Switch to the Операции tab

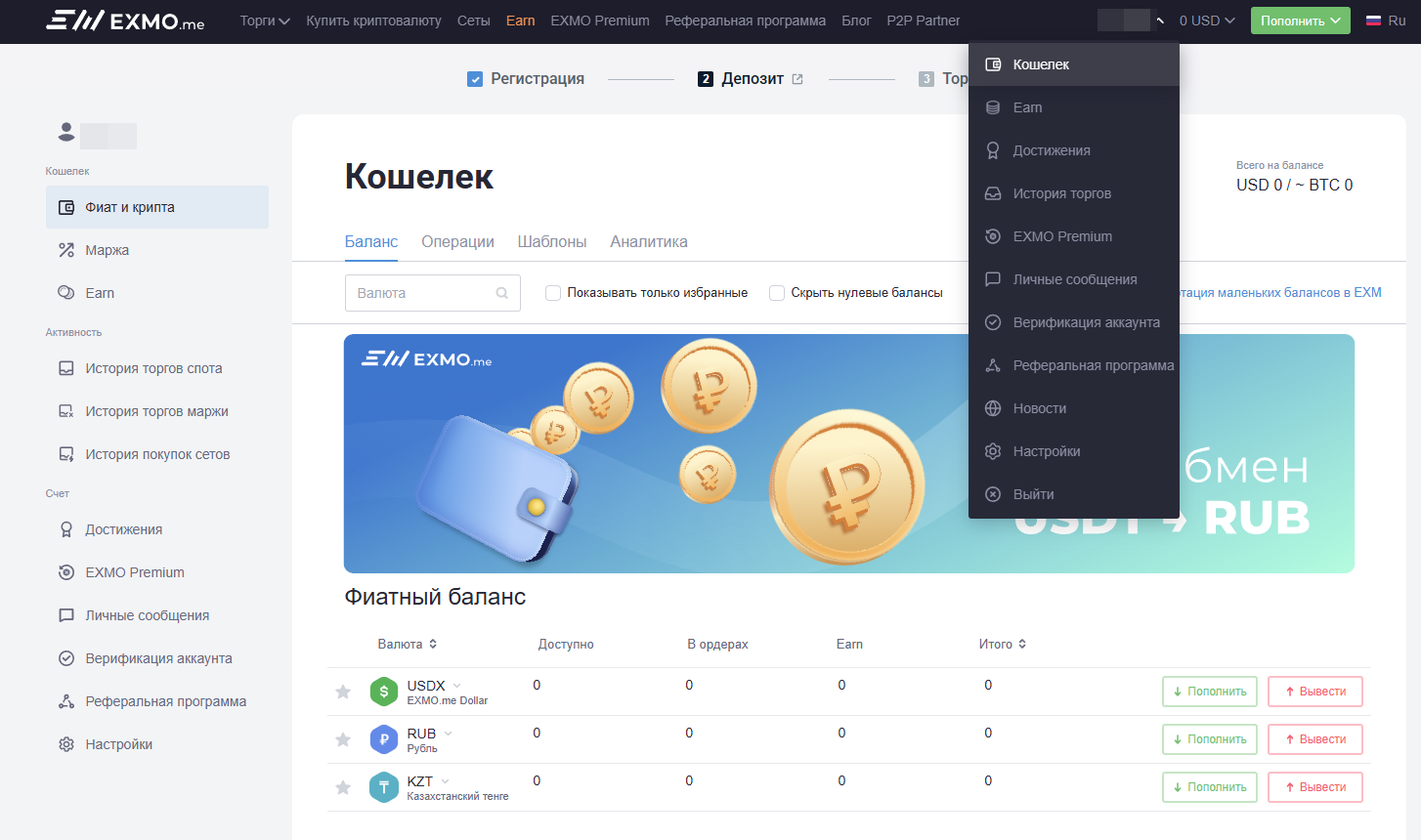[x=457, y=242]
